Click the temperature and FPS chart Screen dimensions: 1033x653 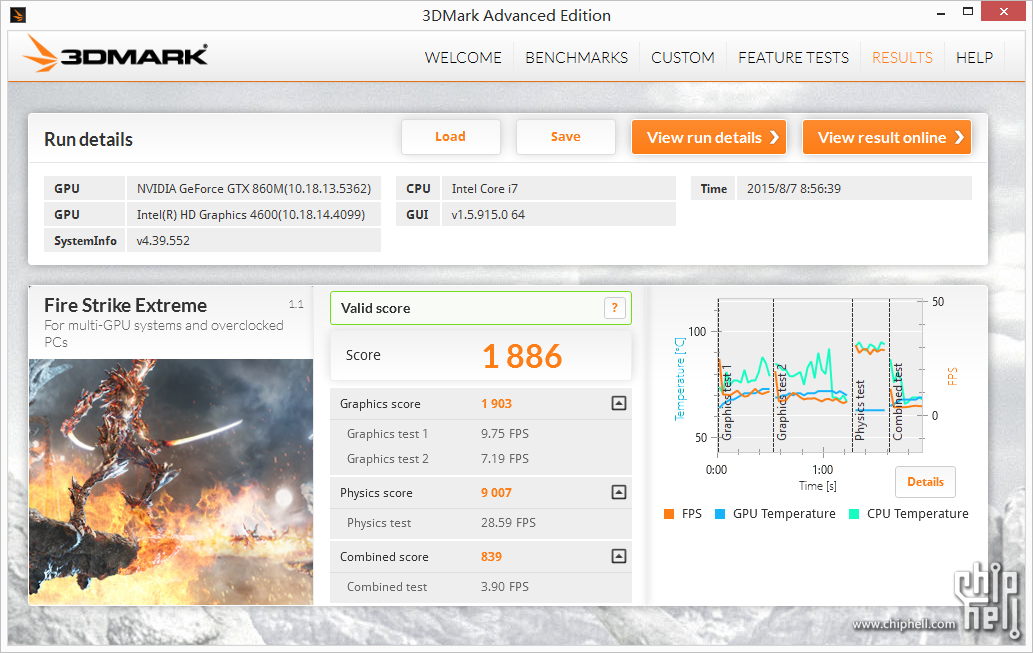(819, 377)
